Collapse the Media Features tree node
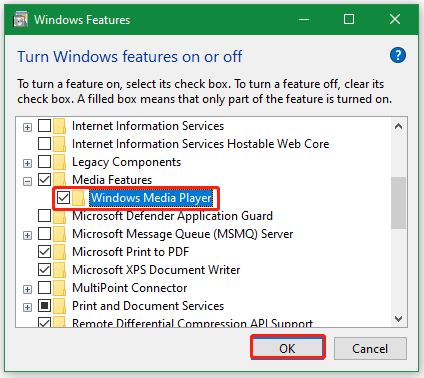424x378 pixels. (27, 181)
